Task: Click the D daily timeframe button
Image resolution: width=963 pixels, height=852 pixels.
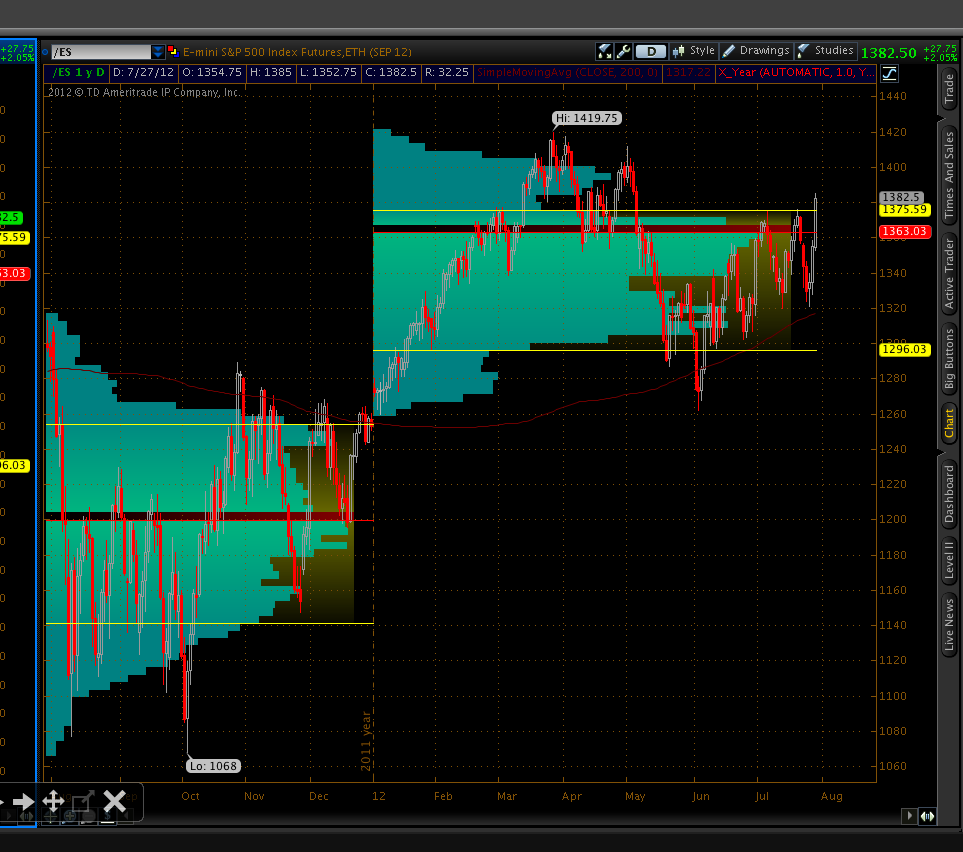Action: [x=650, y=52]
